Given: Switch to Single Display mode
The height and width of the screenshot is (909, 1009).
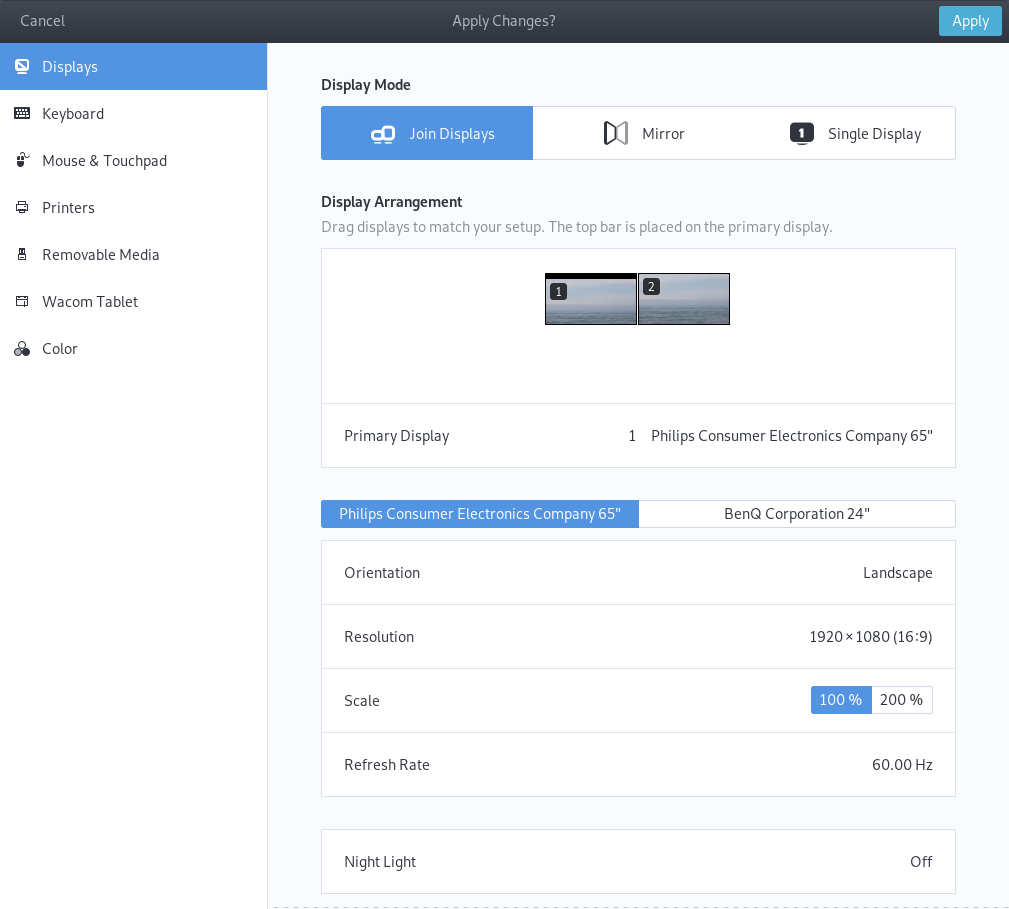Looking at the screenshot, I should click(855, 133).
